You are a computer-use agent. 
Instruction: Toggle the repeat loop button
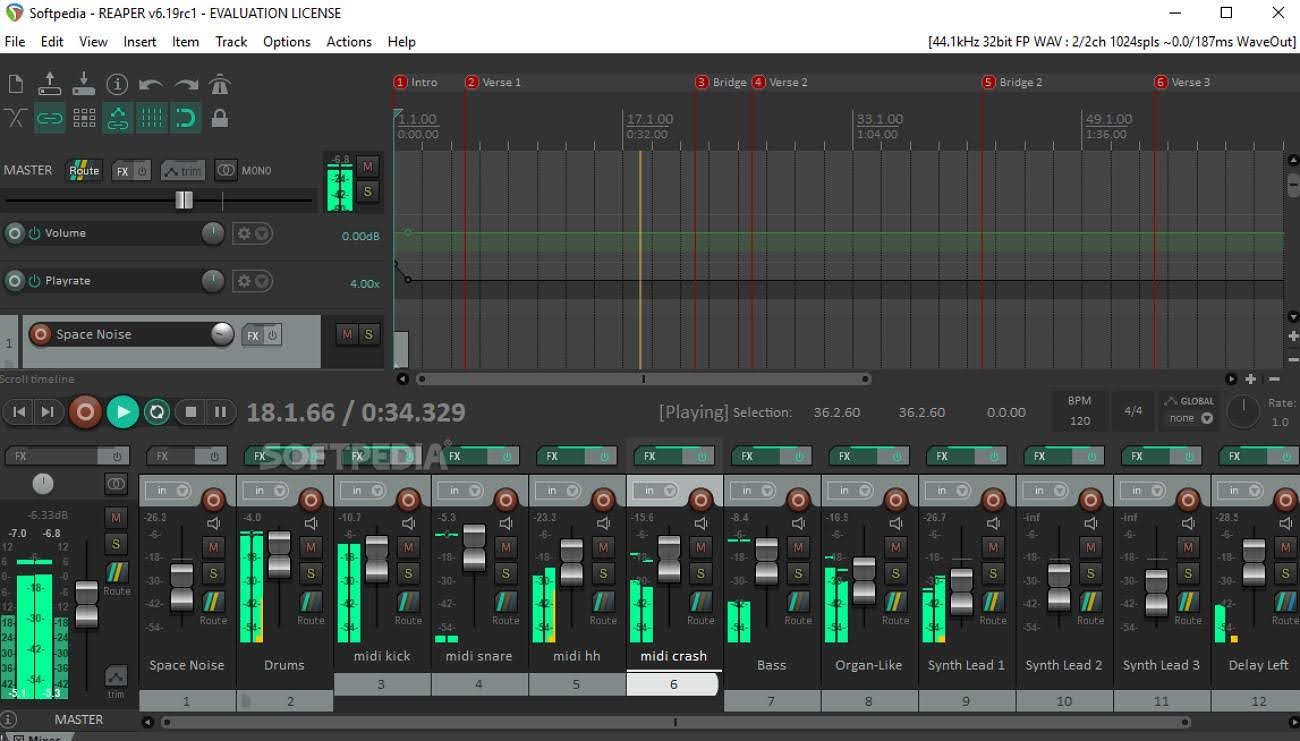(x=157, y=411)
